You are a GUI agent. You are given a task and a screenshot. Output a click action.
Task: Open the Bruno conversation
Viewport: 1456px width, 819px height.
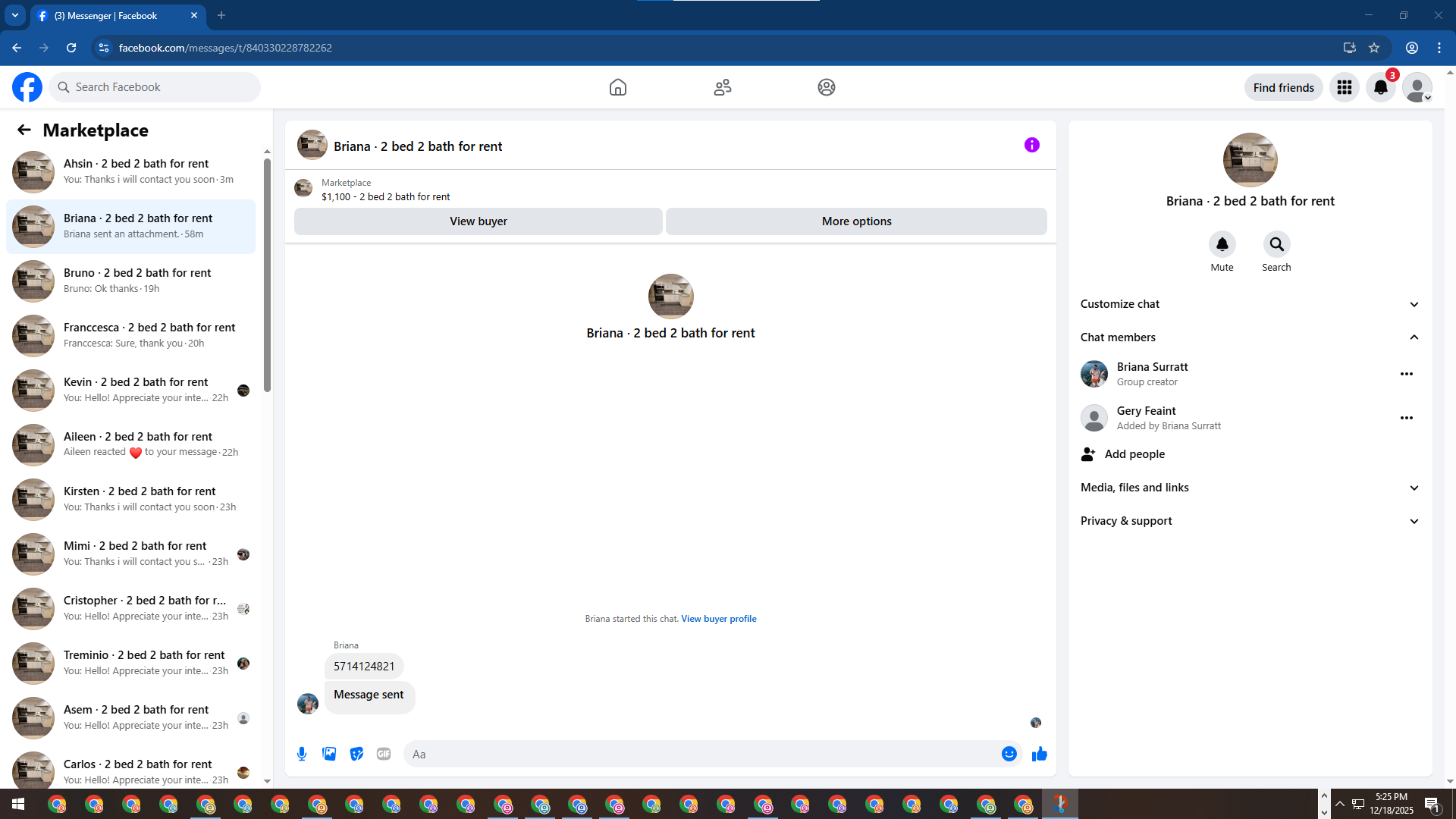[x=131, y=281]
